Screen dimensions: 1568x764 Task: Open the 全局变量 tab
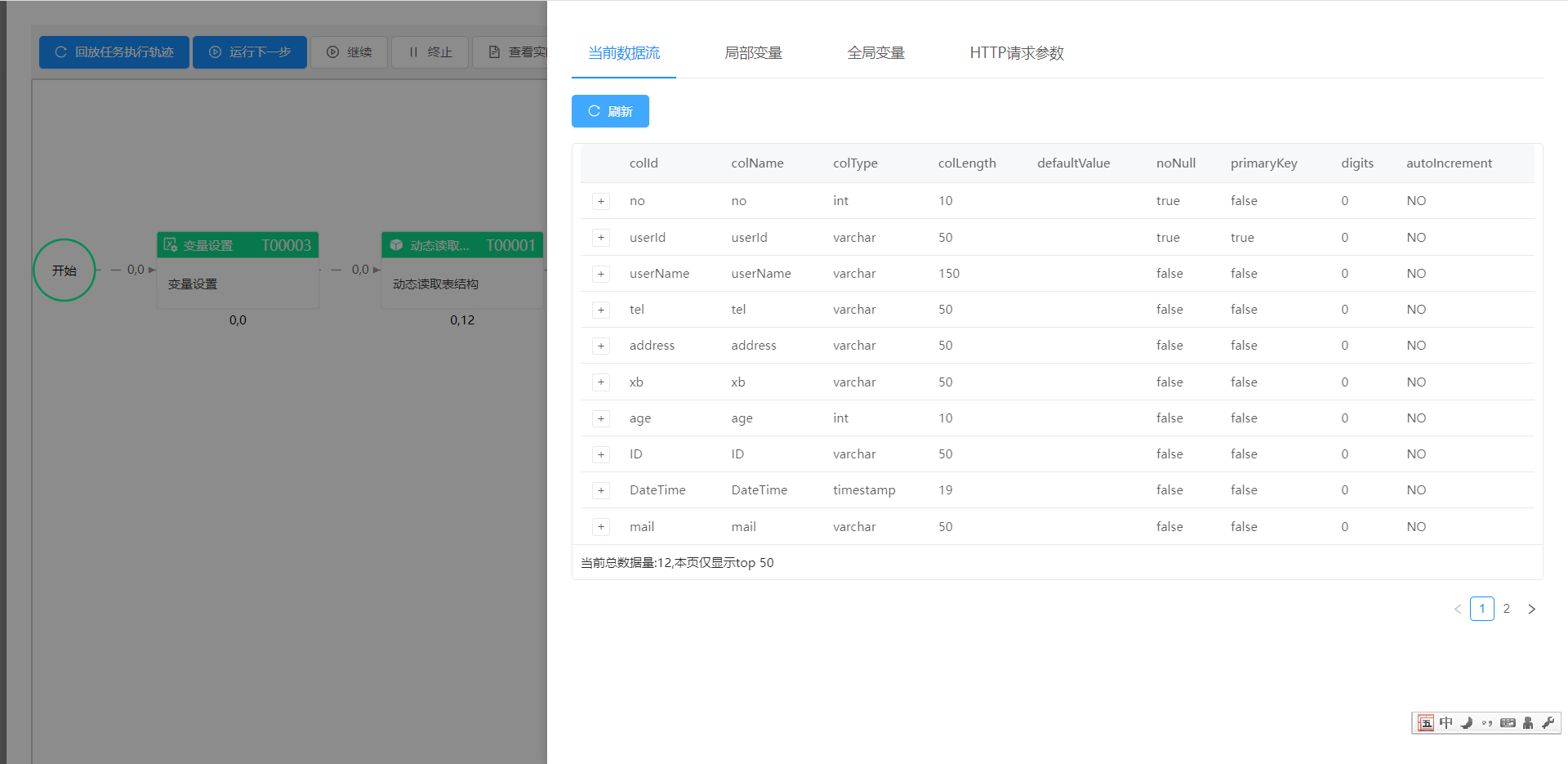point(875,53)
